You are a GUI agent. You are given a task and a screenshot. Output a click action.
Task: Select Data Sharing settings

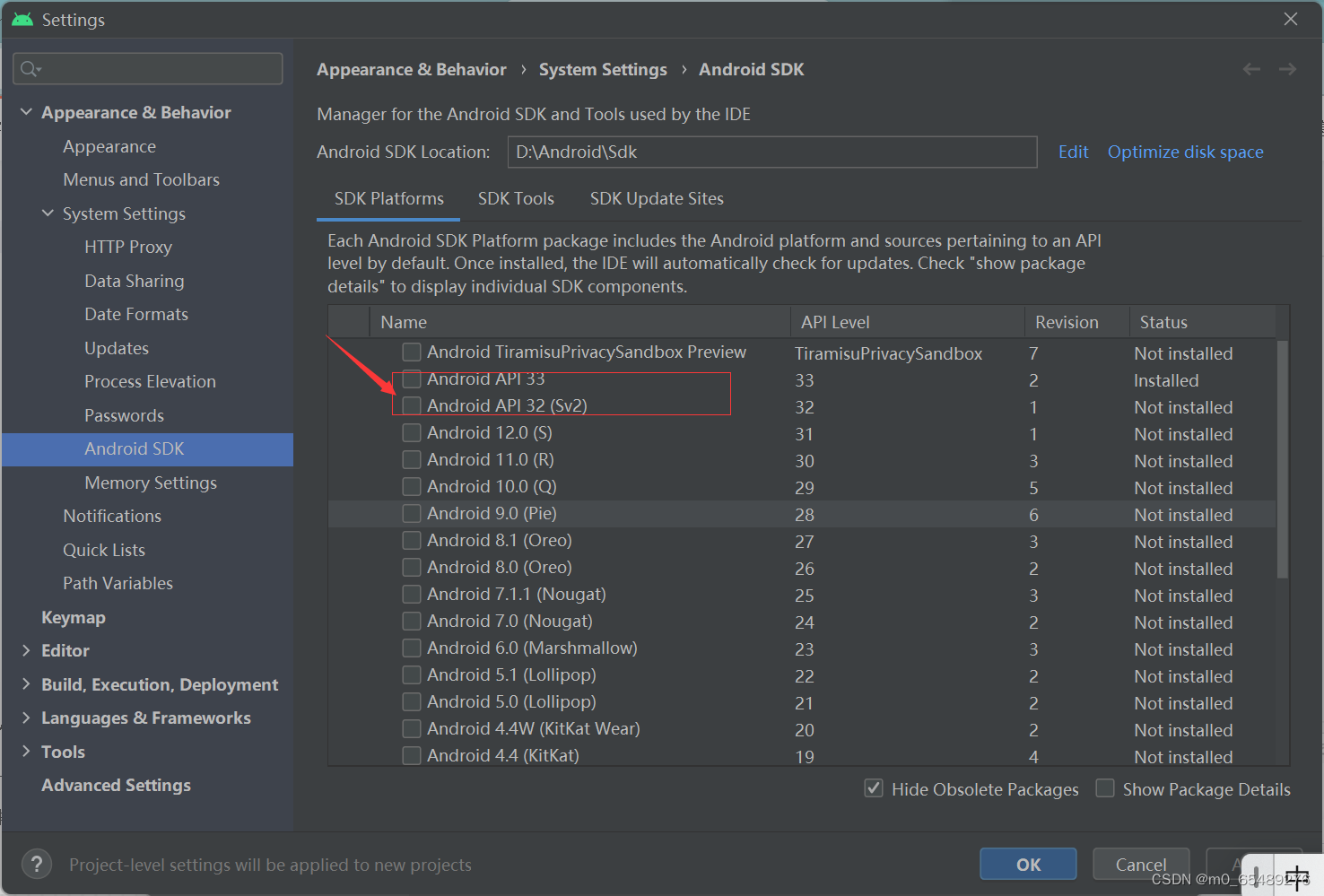(135, 281)
